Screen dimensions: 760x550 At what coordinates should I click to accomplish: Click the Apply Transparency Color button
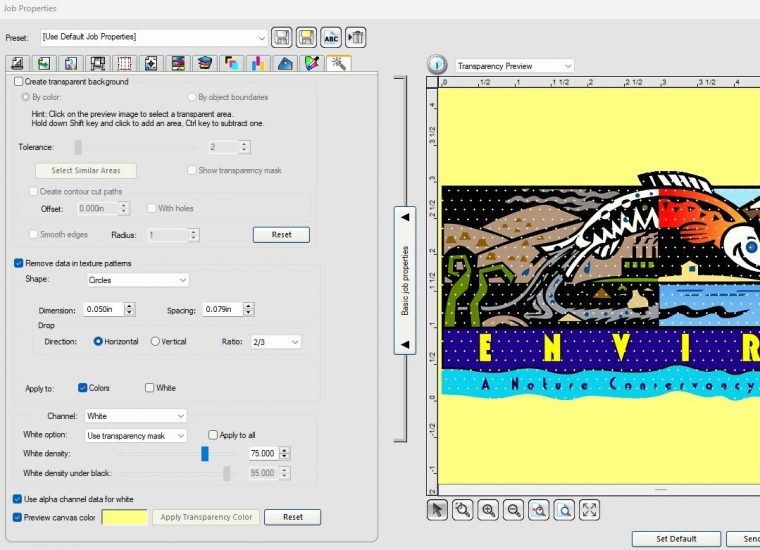[x=206, y=517]
